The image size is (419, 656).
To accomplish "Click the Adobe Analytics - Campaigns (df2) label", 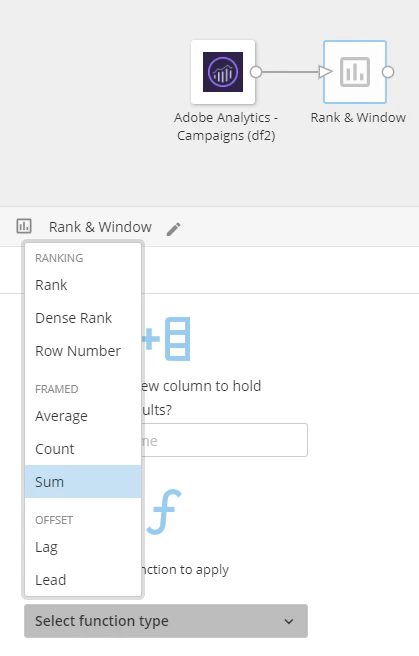I will (226, 126).
